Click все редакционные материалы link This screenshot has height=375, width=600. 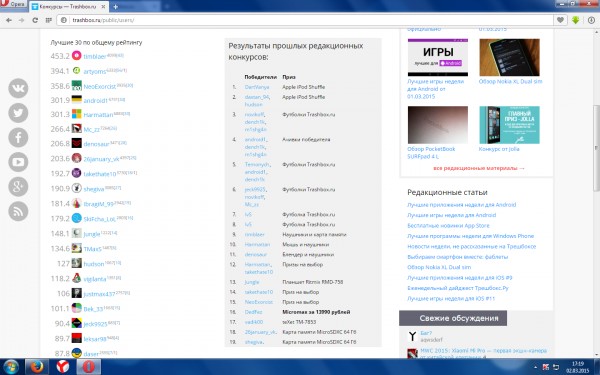coord(479,168)
